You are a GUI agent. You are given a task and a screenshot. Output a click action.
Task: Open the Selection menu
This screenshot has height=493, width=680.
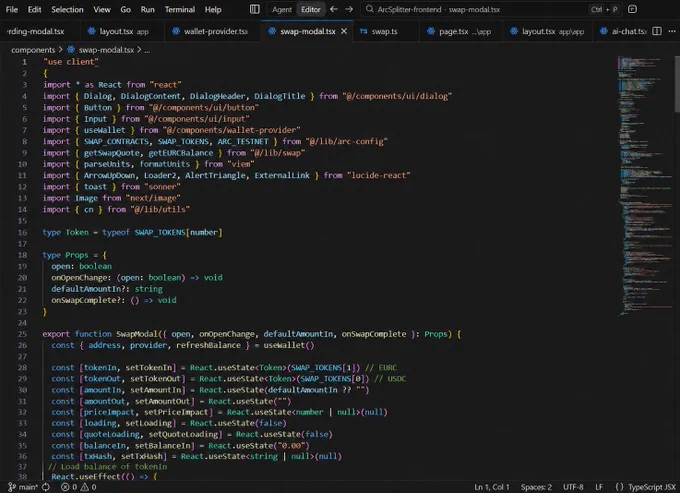tap(67, 10)
